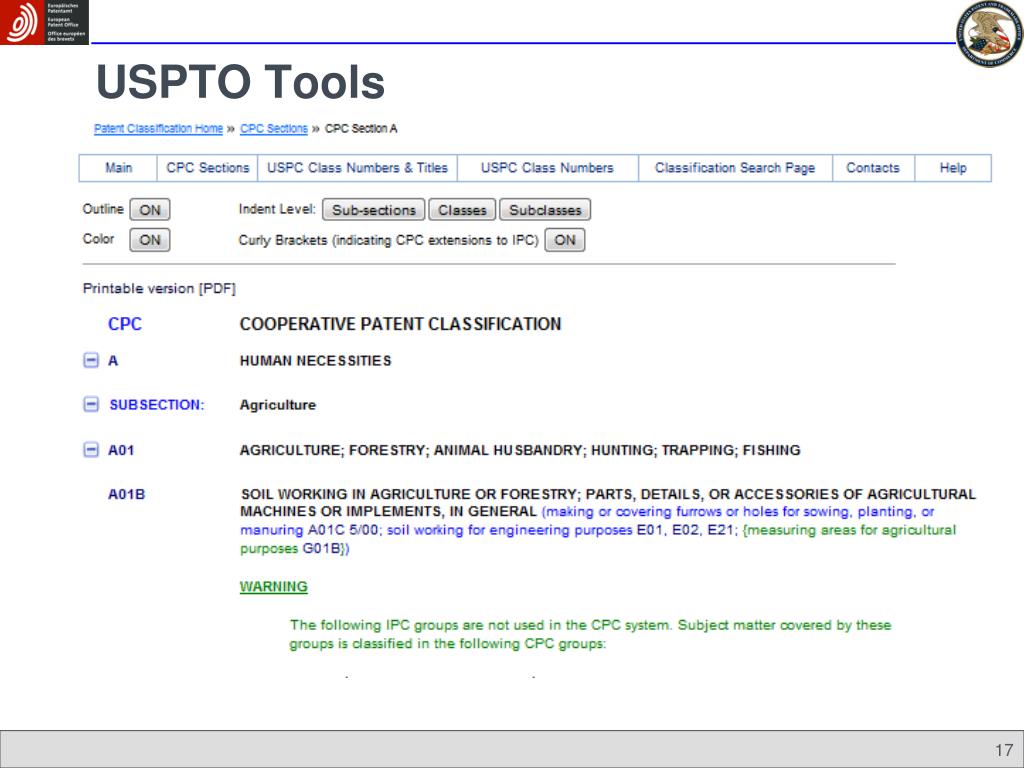Click slide page number 17
This screenshot has height=768, width=1024.
coord(1004,750)
